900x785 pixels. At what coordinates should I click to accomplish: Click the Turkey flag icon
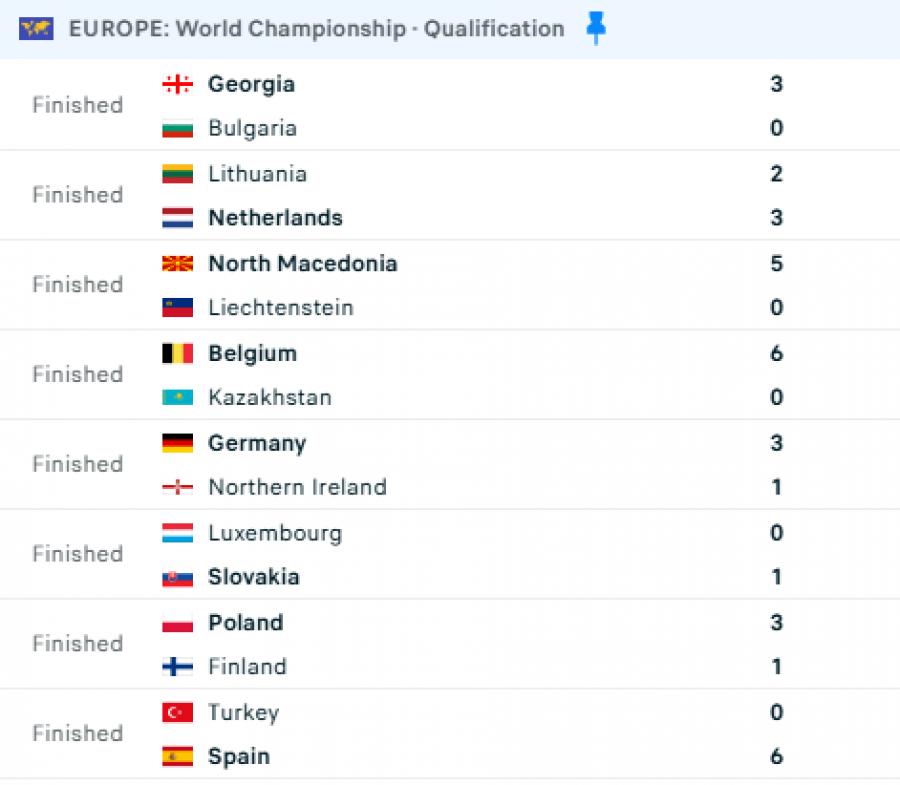(177, 712)
